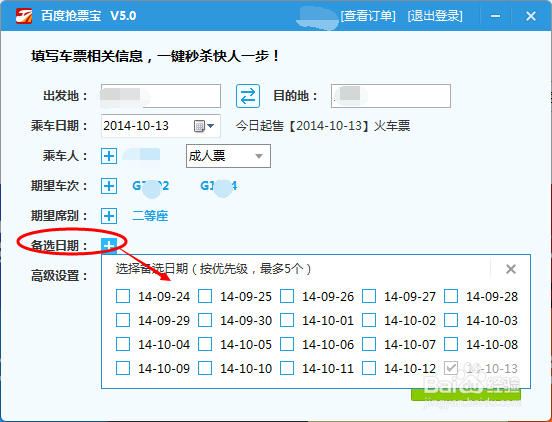
Task: Click the 二等座 seat class link
Action: pos(150,216)
